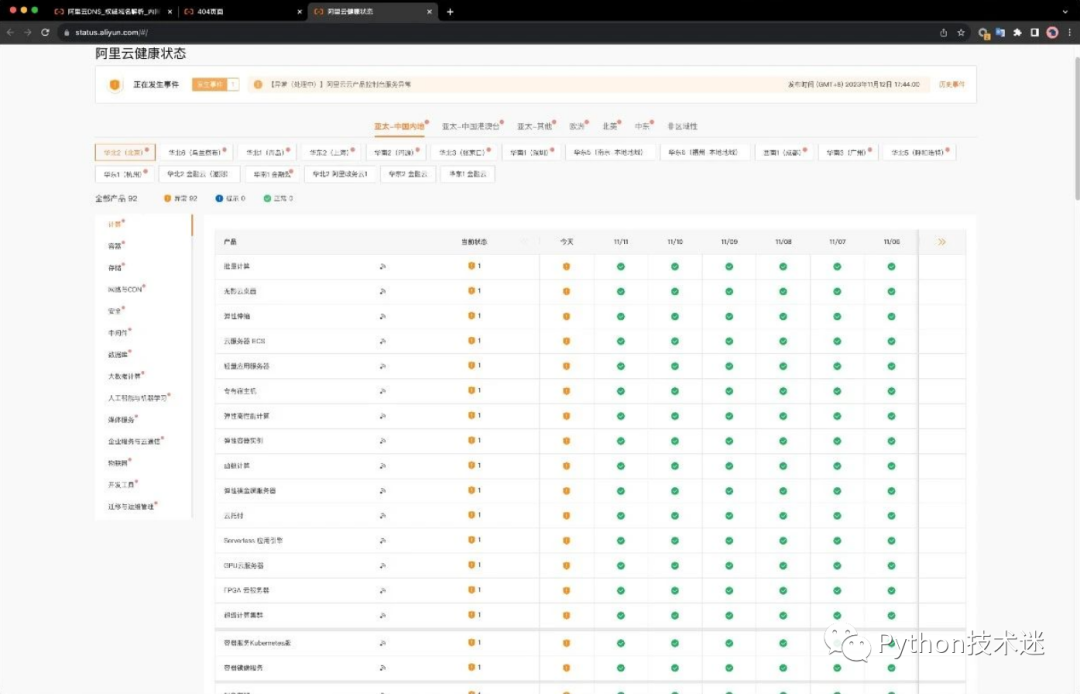Go back using the browser back arrow
Image resolution: width=1080 pixels, height=694 pixels.
pos(10,32)
